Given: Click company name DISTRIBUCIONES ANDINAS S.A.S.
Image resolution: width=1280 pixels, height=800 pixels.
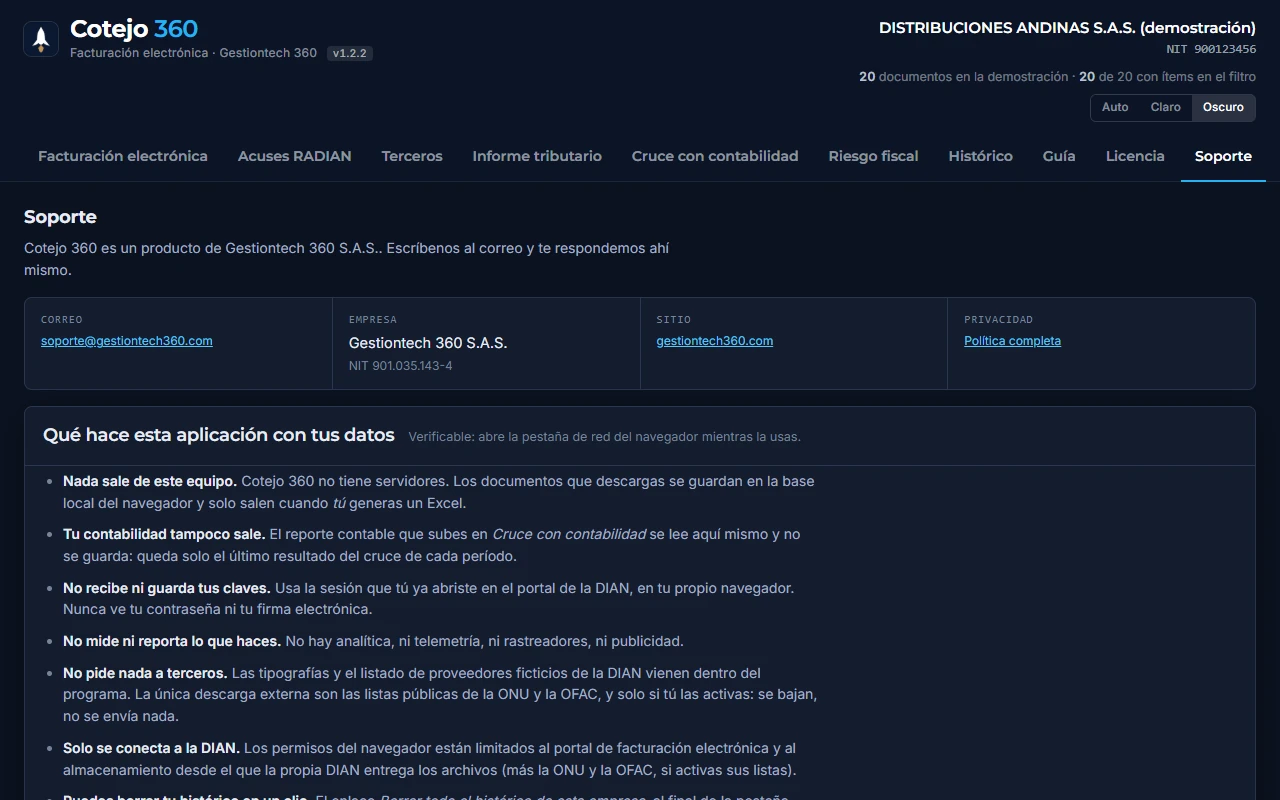Looking at the screenshot, I should (1067, 28).
